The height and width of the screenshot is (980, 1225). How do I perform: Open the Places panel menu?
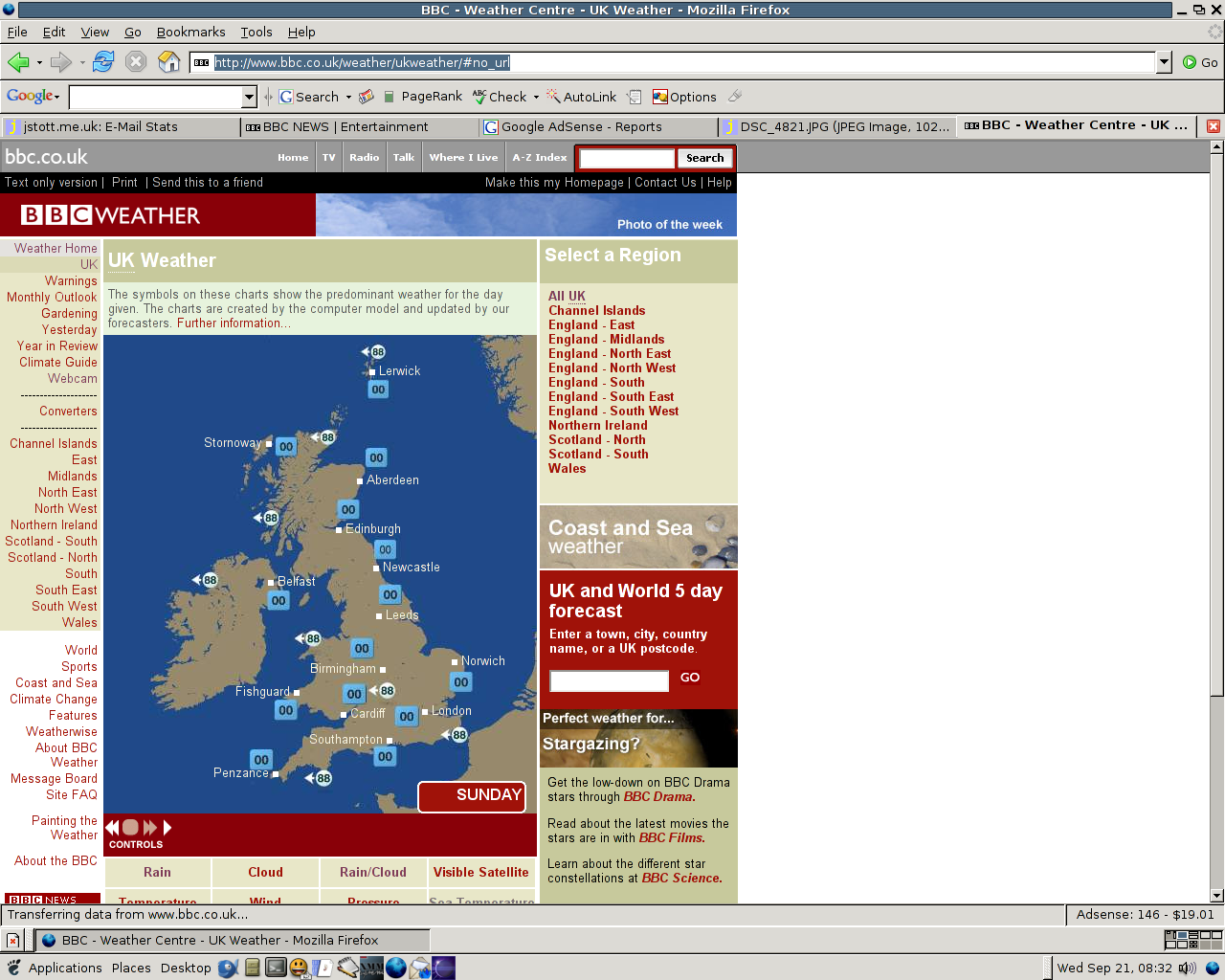tap(131, 968)
